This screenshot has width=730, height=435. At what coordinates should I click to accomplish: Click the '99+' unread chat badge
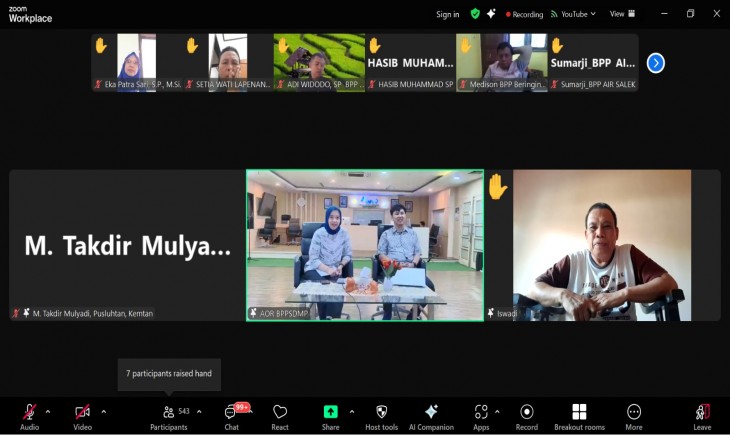(x=242, y=408)
